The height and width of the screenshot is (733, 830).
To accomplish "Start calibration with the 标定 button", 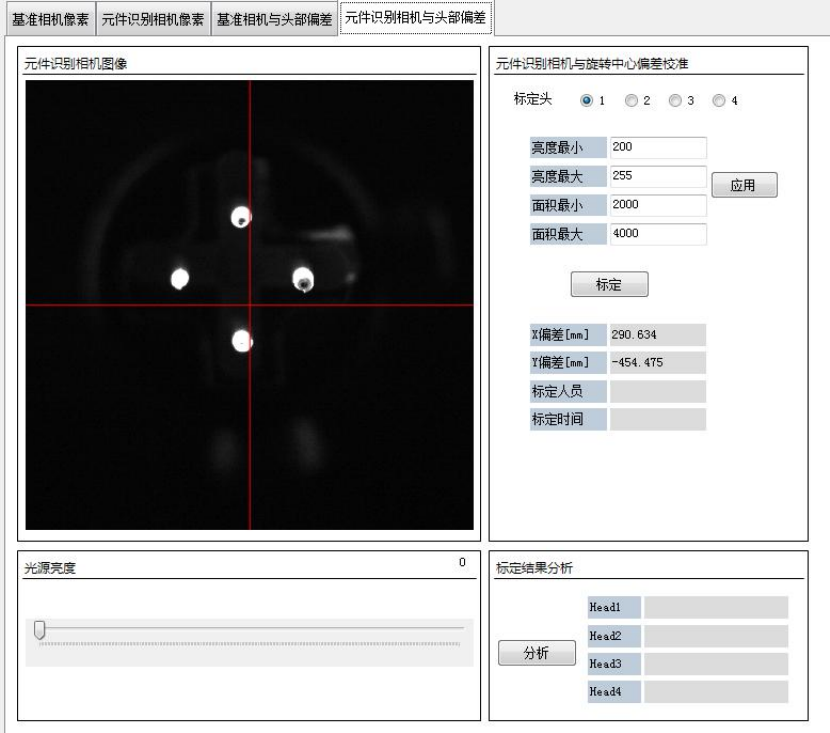I will pos(609,284).
